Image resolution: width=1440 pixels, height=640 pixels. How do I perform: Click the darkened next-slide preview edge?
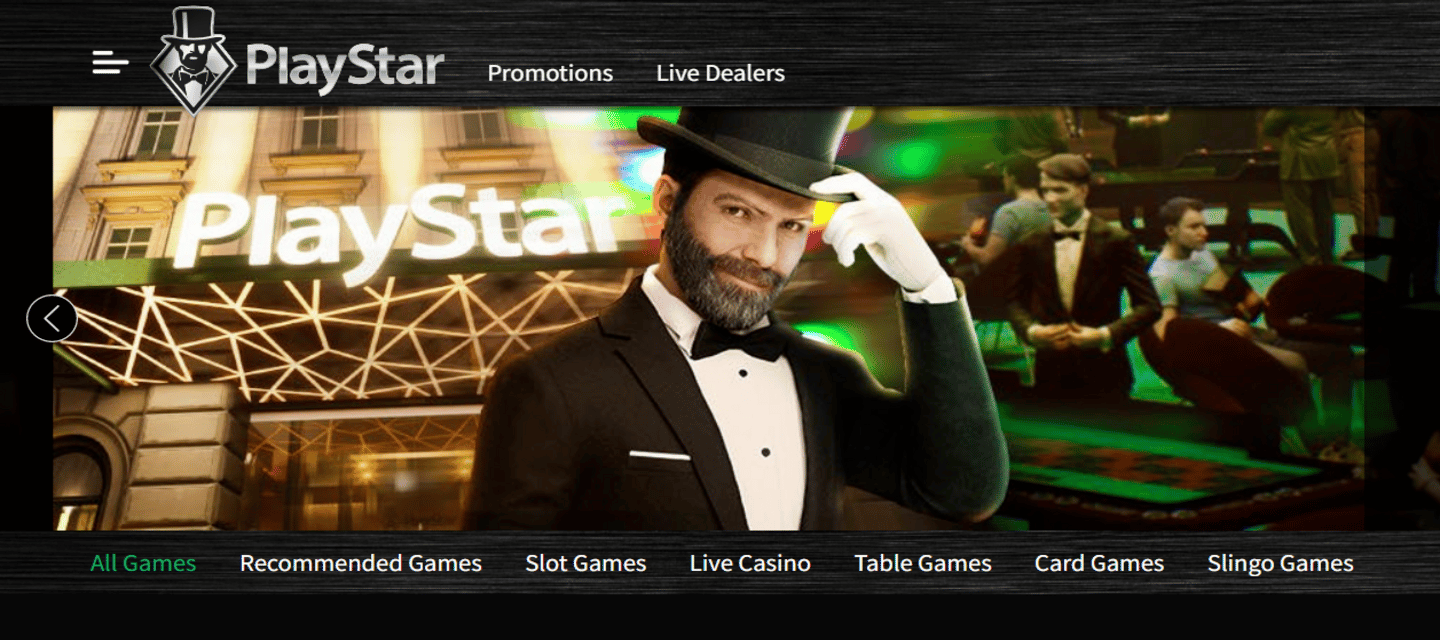(1402, 318)
